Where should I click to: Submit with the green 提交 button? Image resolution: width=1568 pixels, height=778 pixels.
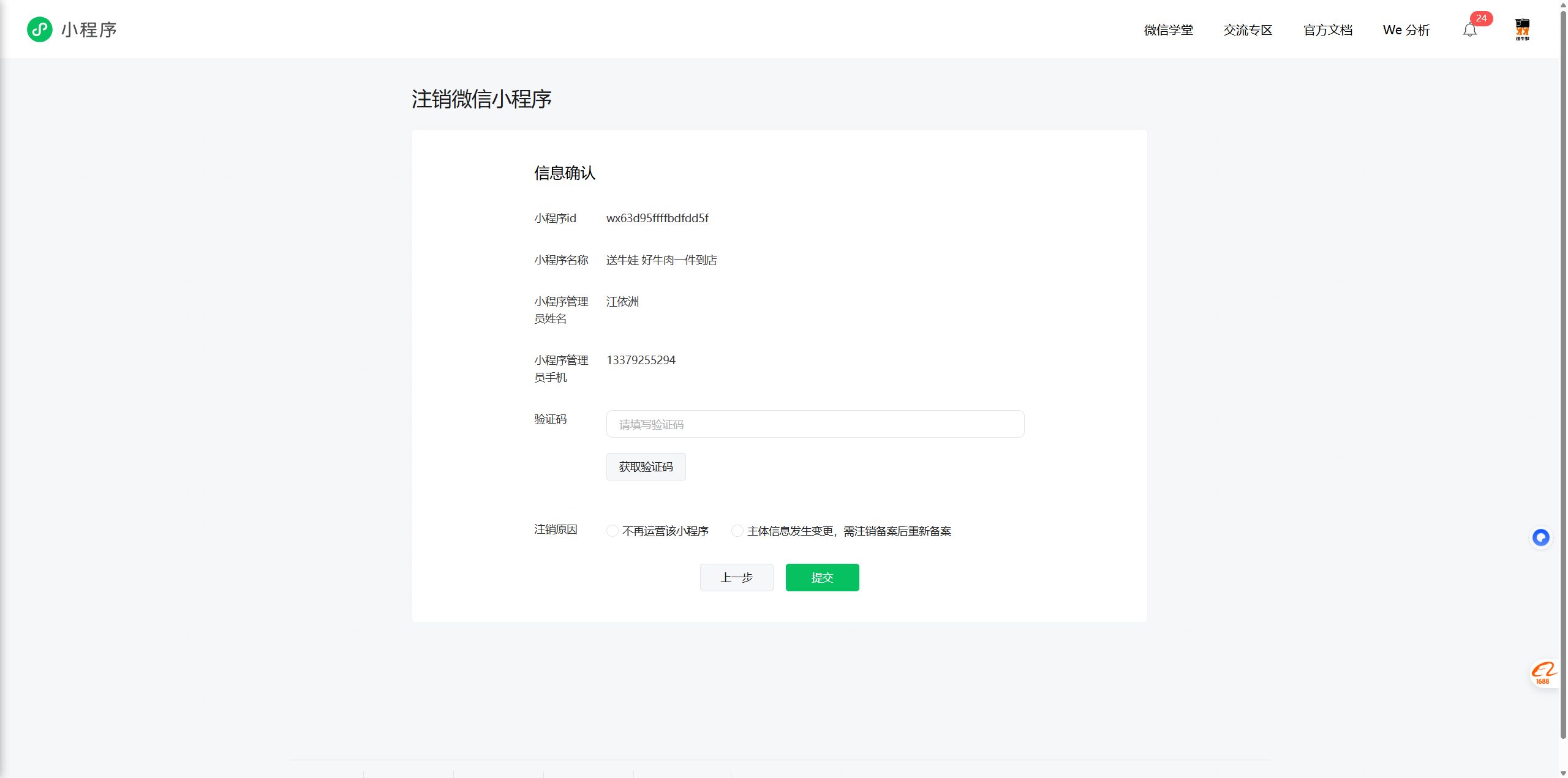point(822,577)
